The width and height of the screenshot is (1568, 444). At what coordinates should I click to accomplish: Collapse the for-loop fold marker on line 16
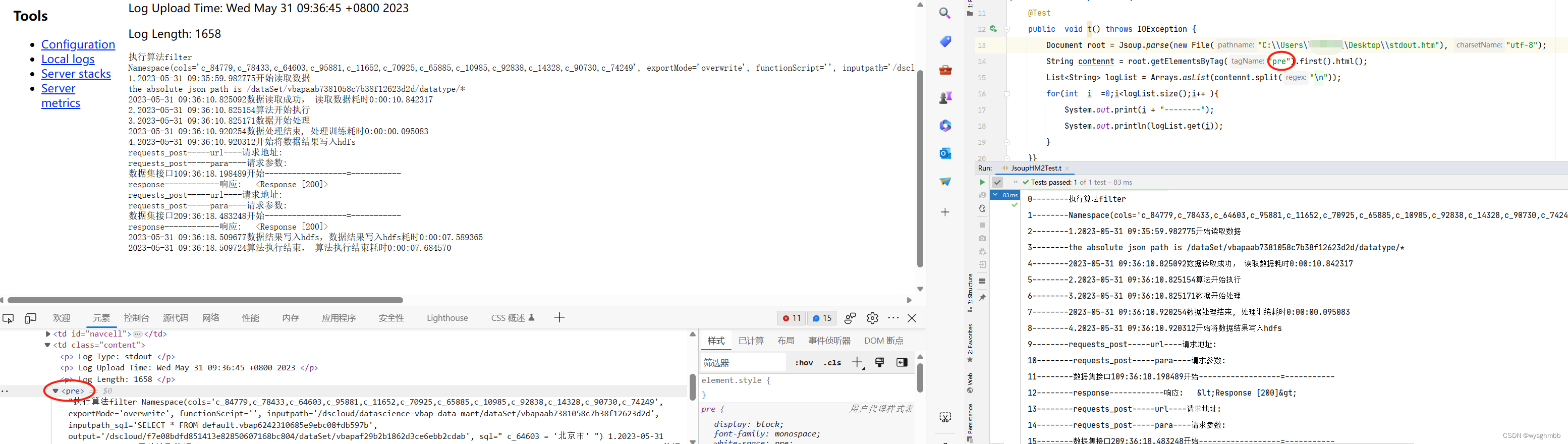coord(1007,94)
